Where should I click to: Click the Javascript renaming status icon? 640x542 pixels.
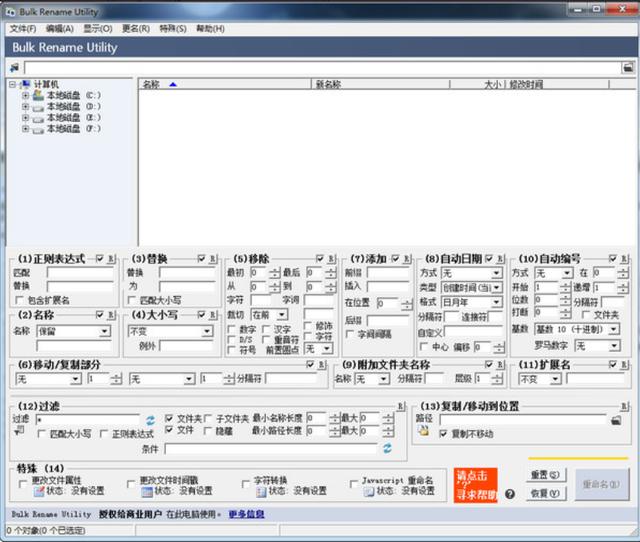point(369,492)
